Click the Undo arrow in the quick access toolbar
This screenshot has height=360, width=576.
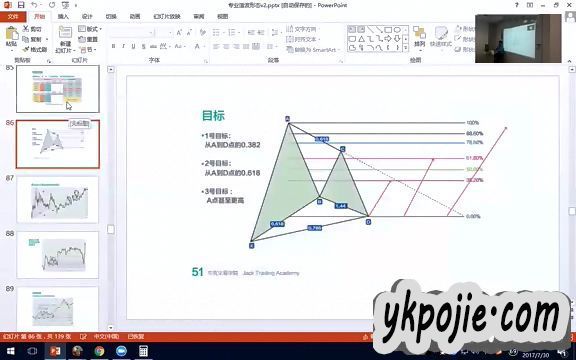pos(34,5)
